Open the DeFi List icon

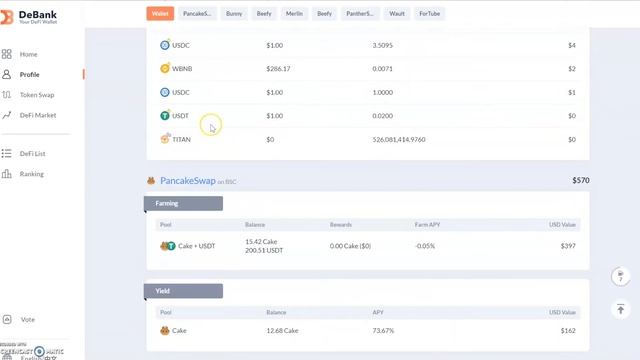[x=7, y=153]
